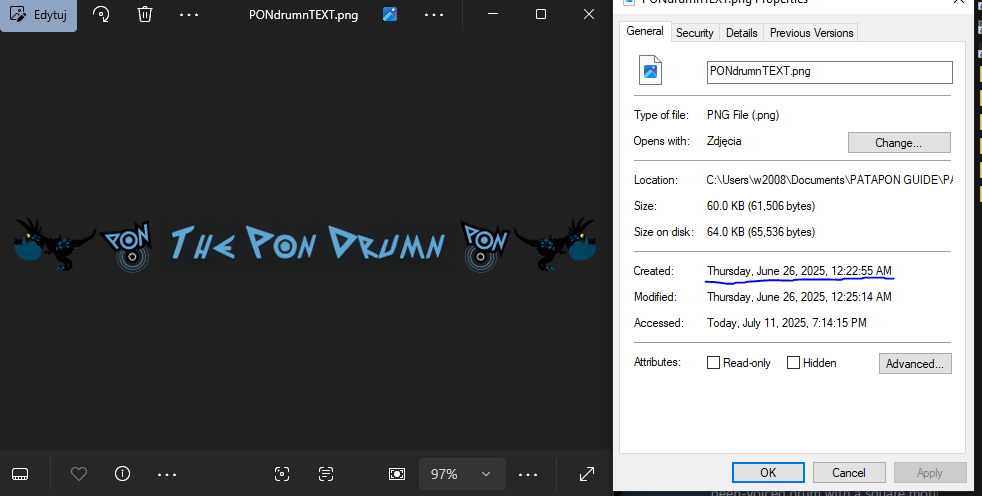Click the Accessed 'Today, July 11, 2025' text
982x496 pixels.
787,323
